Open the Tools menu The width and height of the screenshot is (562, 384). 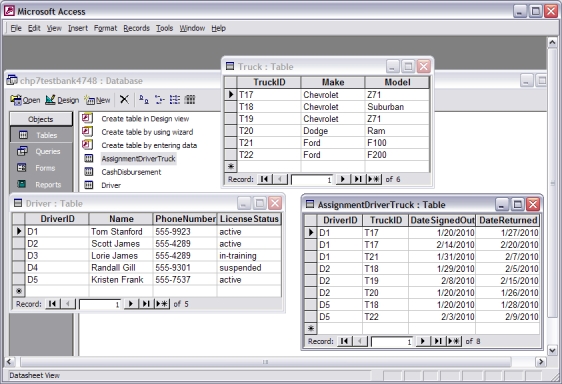coord(164,28)
